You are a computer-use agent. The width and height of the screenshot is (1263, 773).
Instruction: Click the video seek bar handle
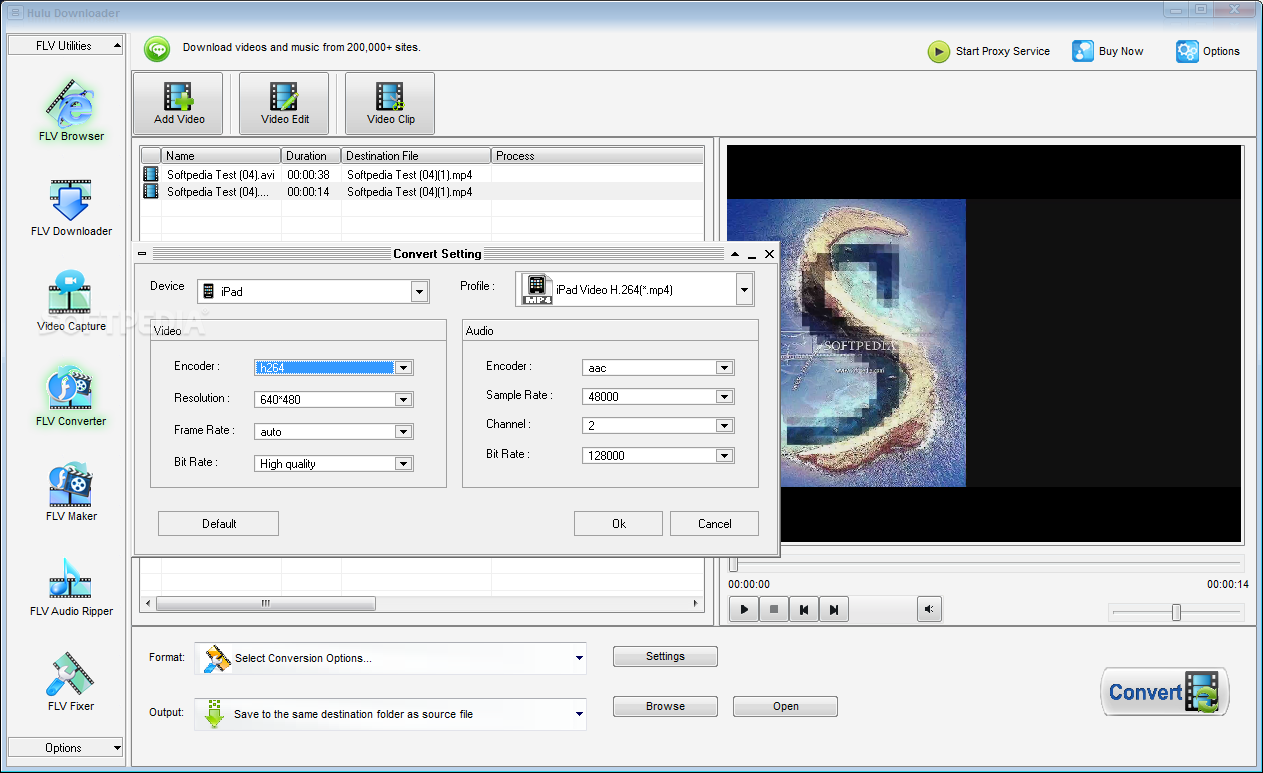(x=733, y=564)
